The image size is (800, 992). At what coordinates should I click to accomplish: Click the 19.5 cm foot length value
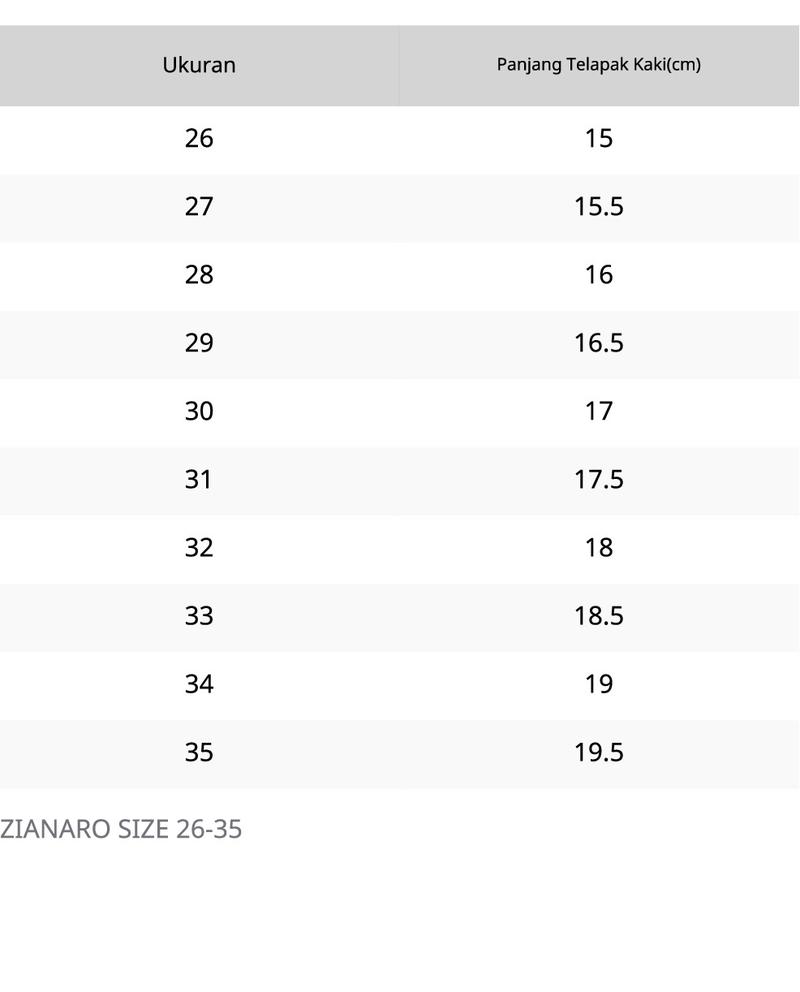pyautogui.click(x=599, y=753)
